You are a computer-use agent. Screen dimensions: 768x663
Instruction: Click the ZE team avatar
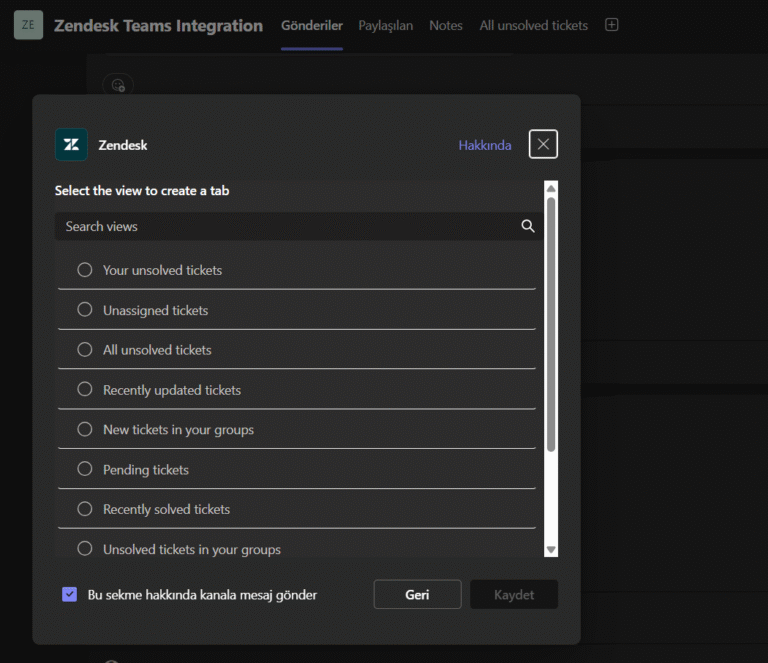click(x=28, y=25)
